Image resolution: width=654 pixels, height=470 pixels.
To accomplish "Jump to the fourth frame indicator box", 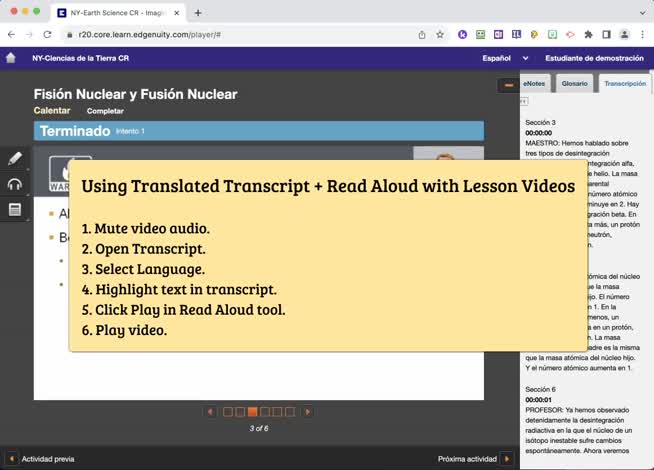I will 265,411.
